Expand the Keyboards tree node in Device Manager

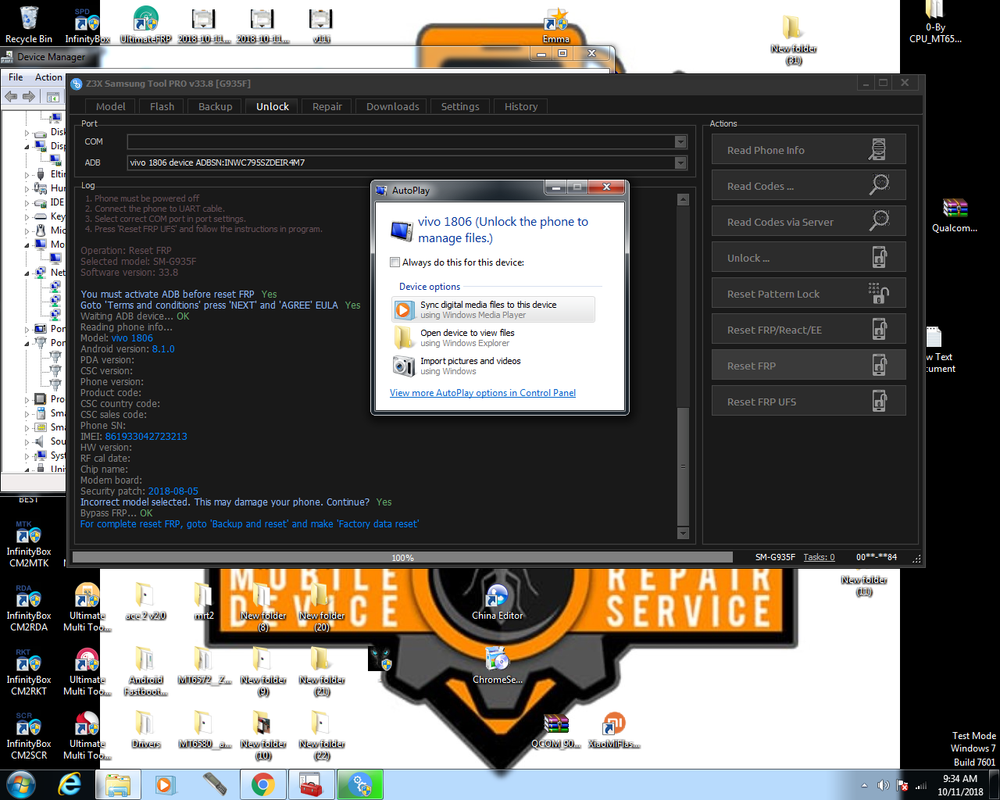pos(27,217)
